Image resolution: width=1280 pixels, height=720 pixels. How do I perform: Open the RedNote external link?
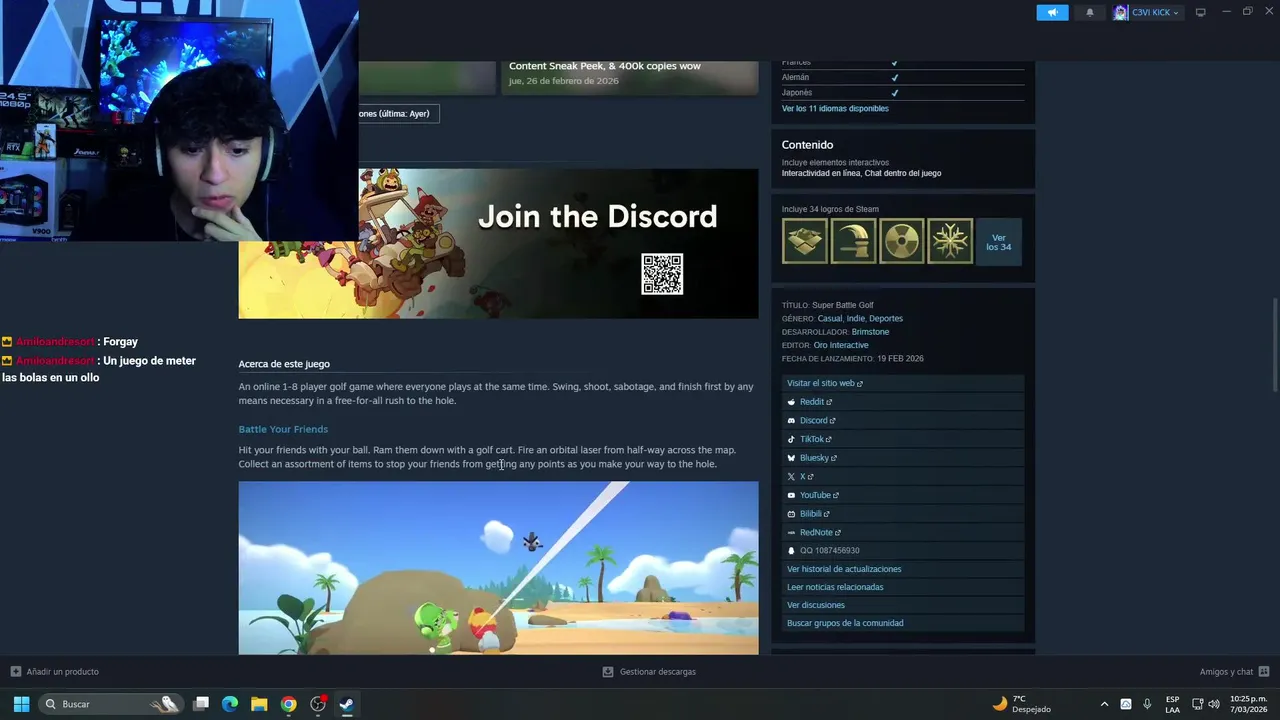[x=903, y=532]
